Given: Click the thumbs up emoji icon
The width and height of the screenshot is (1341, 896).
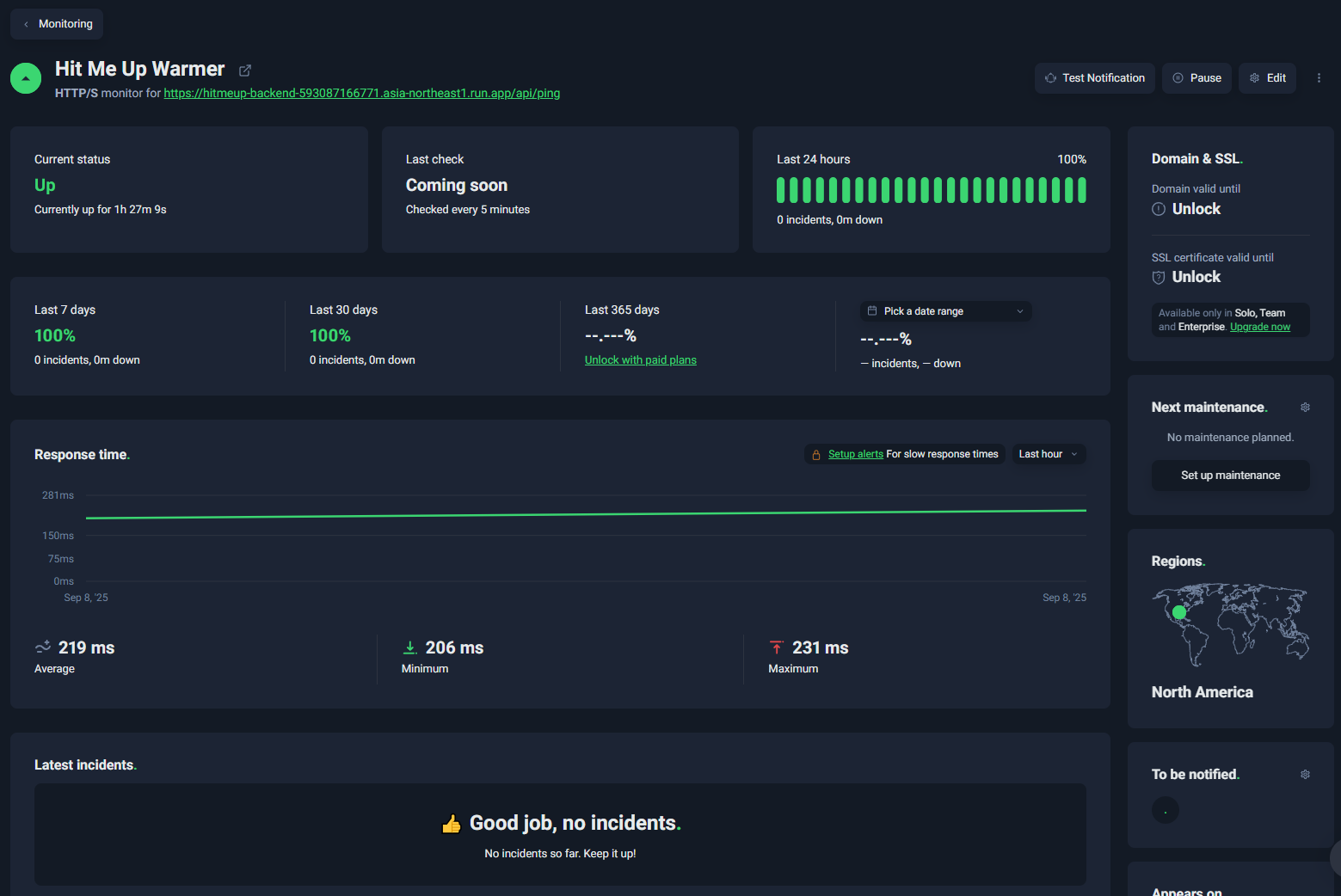Looking at the screenshot, I should 452,824.
